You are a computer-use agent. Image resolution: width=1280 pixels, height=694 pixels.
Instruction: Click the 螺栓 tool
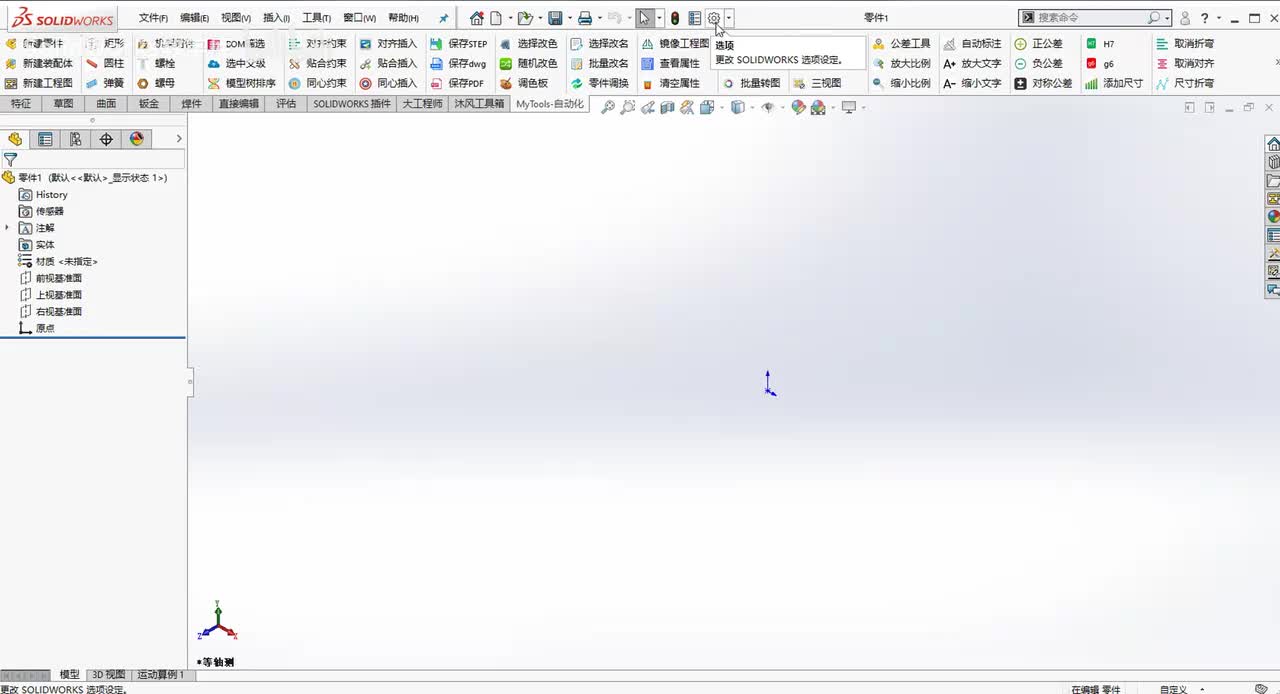[156, 63]
